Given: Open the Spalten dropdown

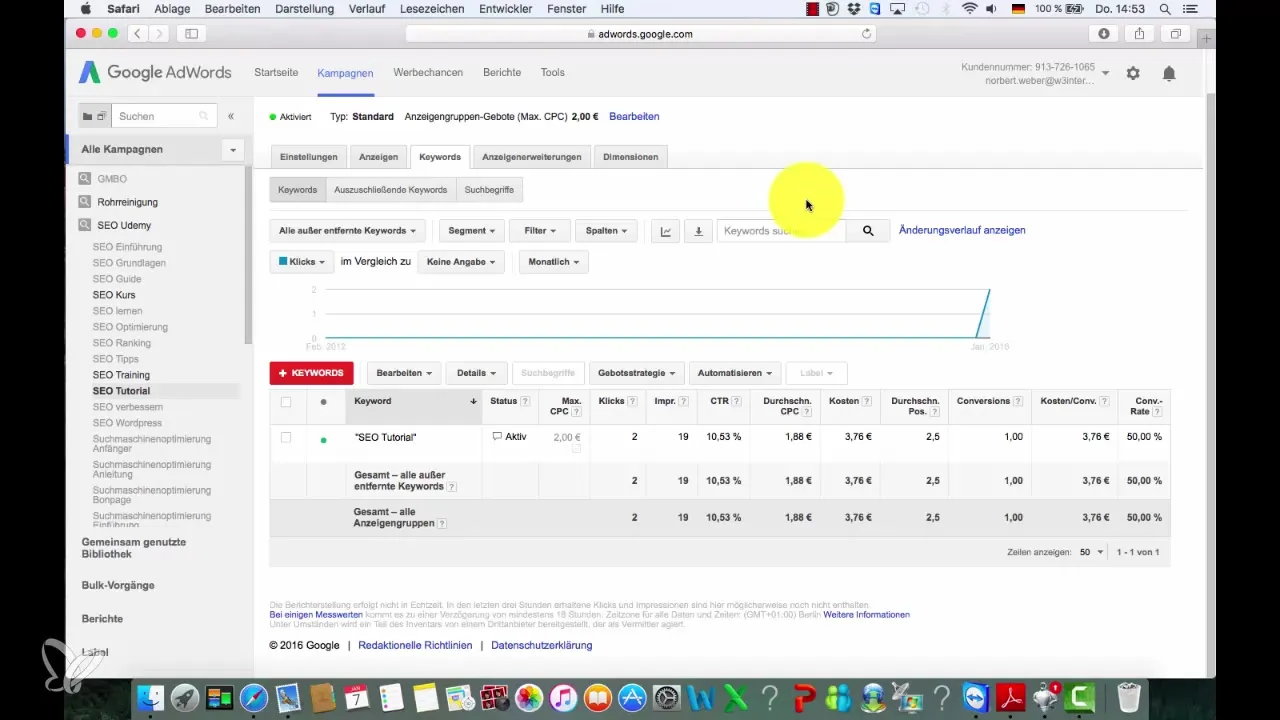Looking at the screenshot, I should tap(606, 231).
